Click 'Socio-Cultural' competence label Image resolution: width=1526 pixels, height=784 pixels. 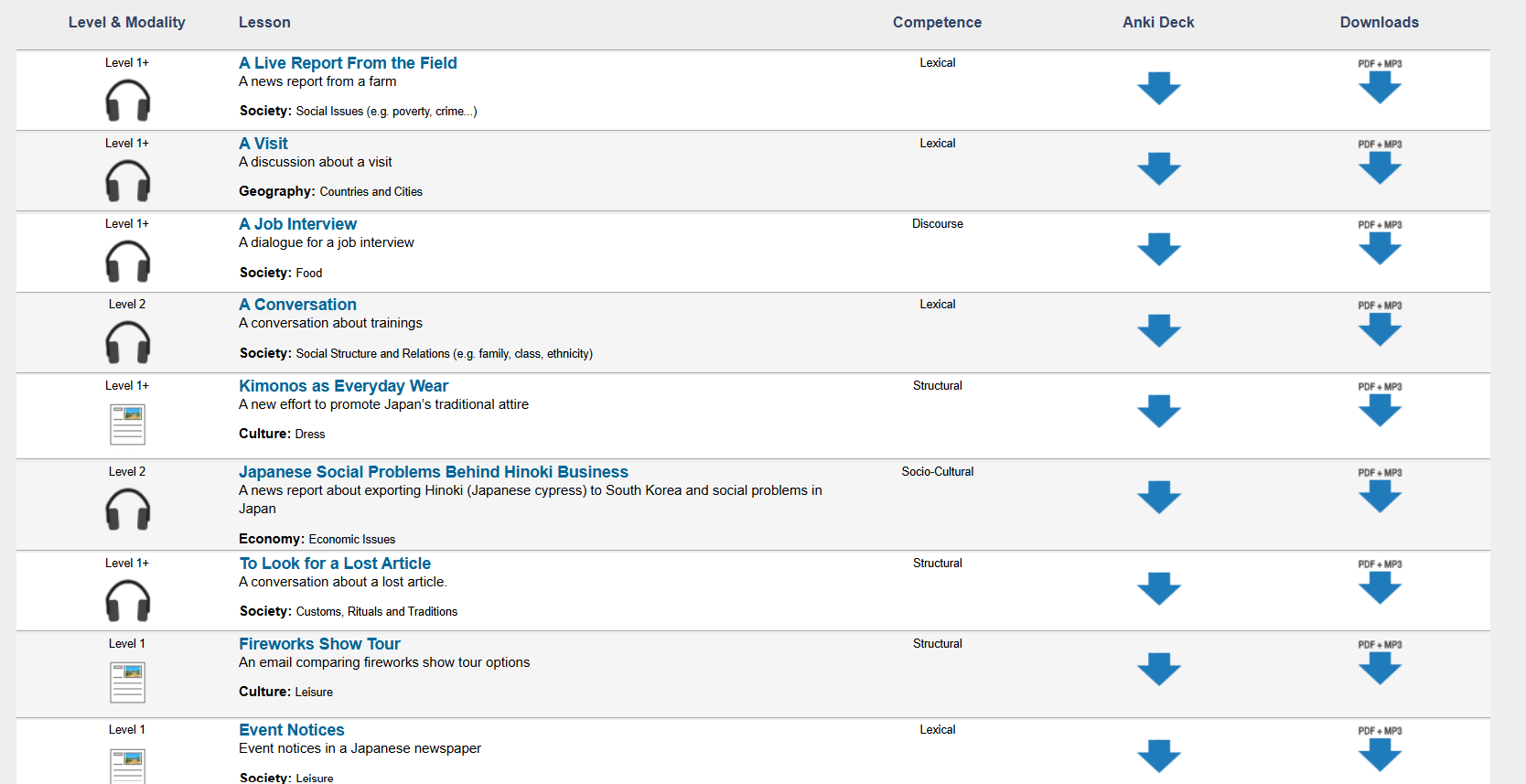[x=938, y=472]
